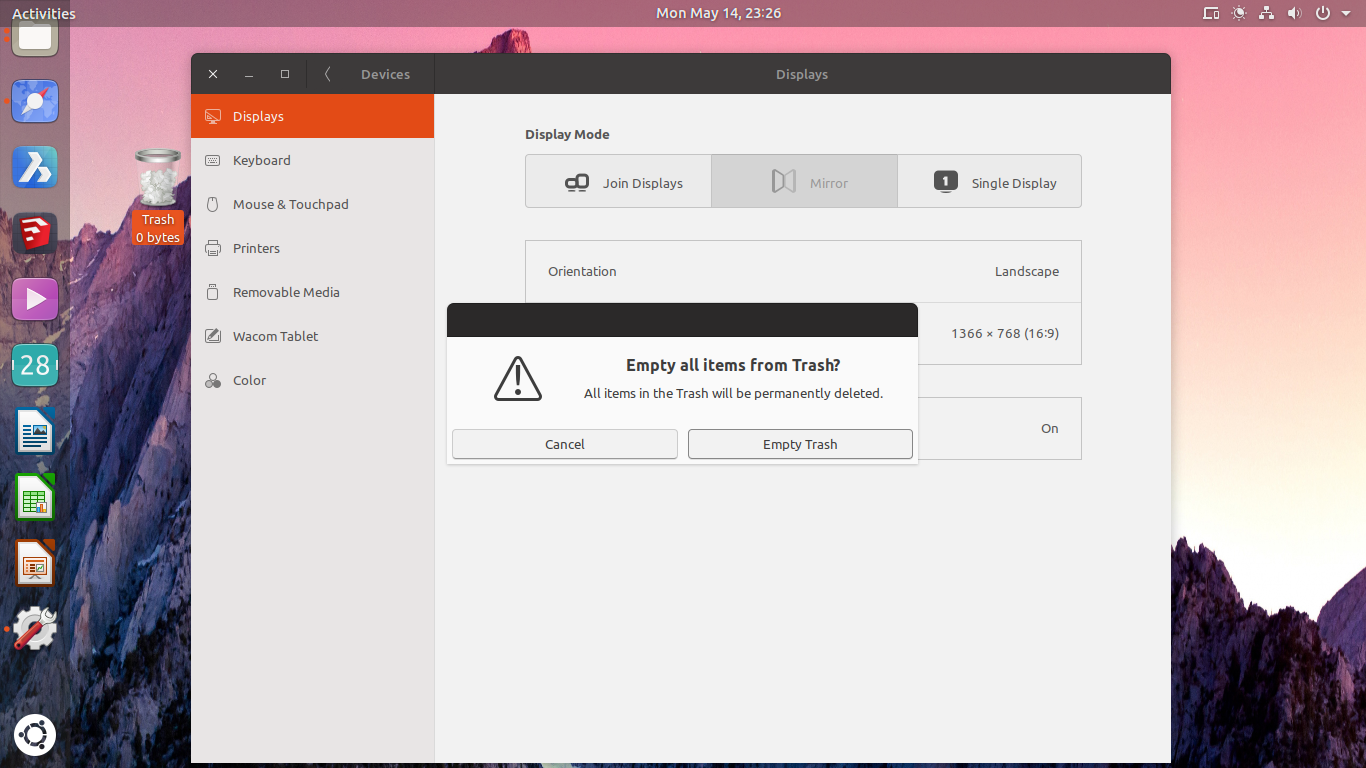Choose Single Display mode
This screenshot has width=1366, height=768.
pyautogui.click(x=989, y=181)
